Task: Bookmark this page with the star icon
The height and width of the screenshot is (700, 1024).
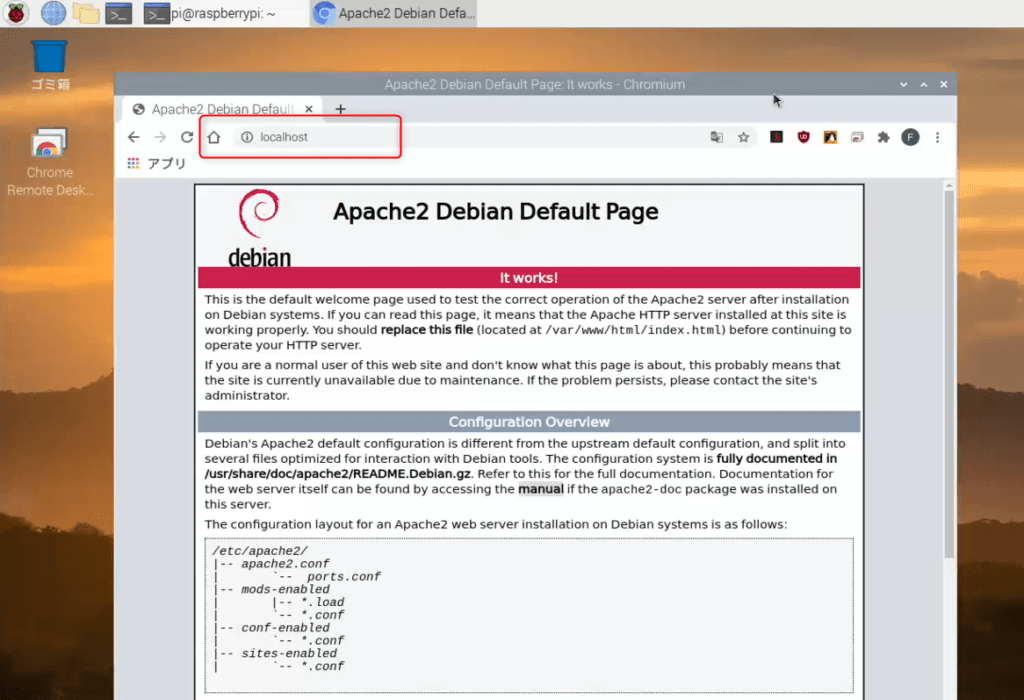Action: [743, 137]
